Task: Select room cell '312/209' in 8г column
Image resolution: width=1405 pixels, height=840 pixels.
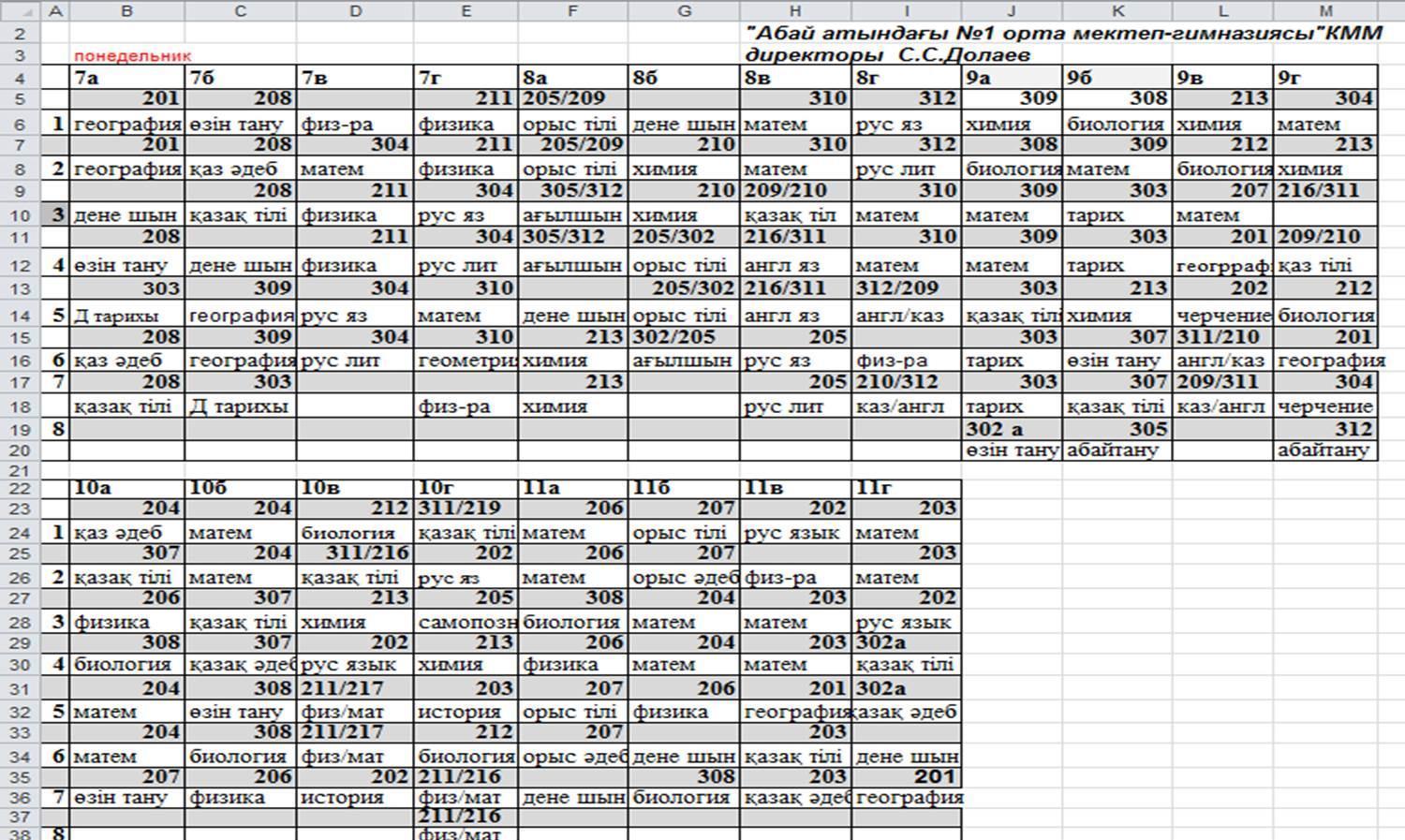Action: [x=906, y=287]
